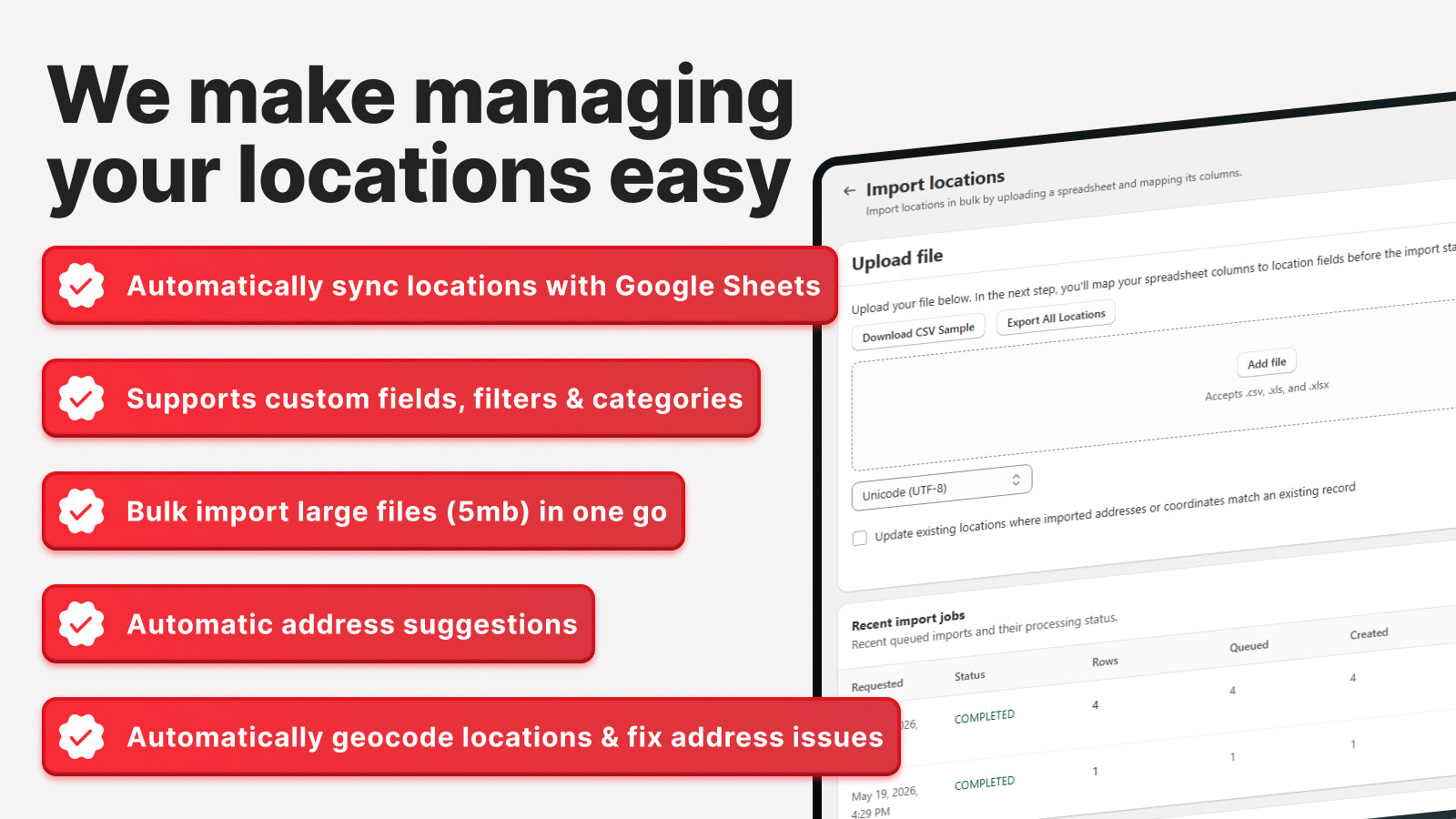Image resolution: width=1456 pixels, height=819 pixels.
Task: Click the Rows column header
Action: tap(1105, 662)
